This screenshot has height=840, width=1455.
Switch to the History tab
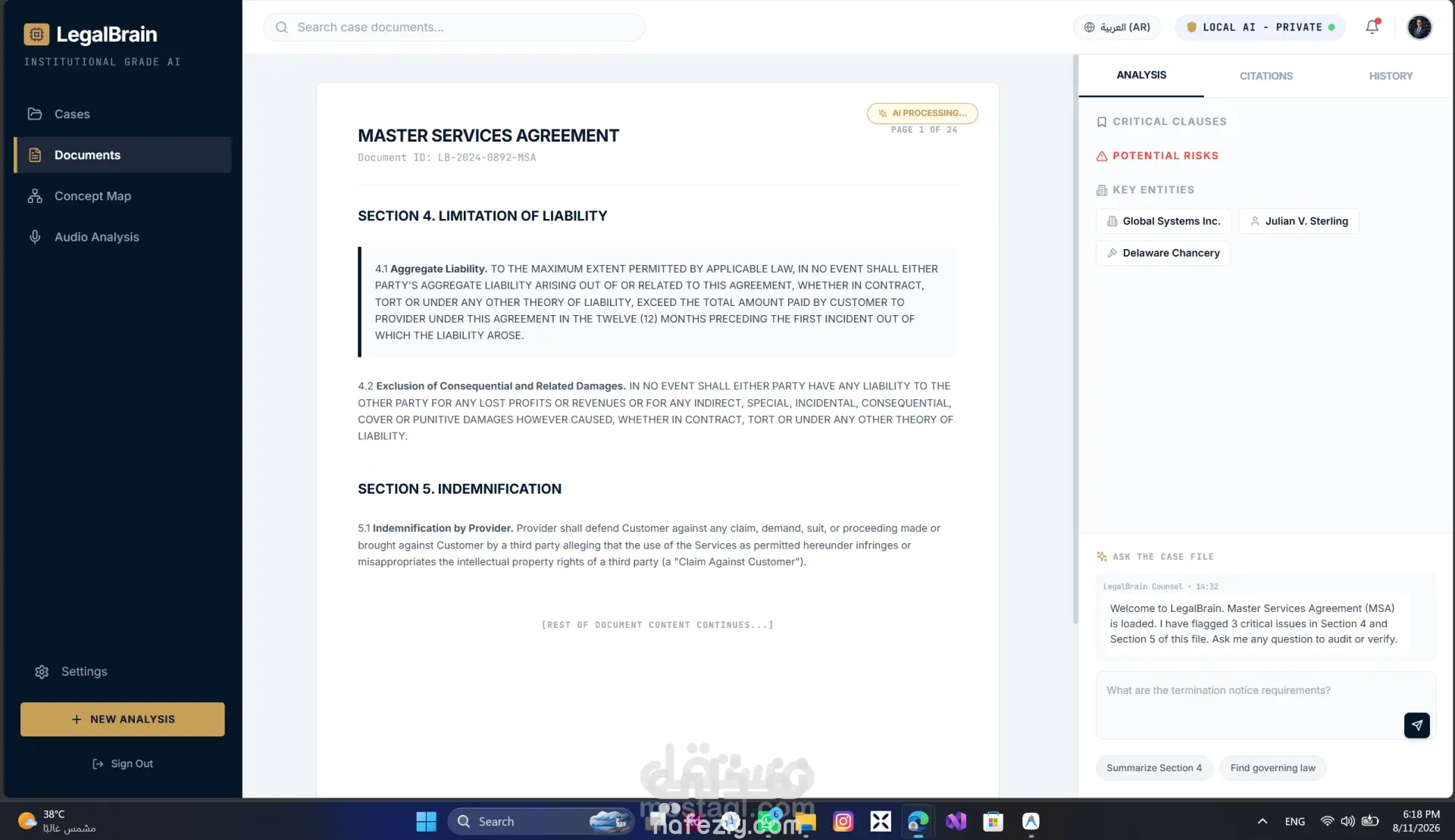click(1391, 76)
